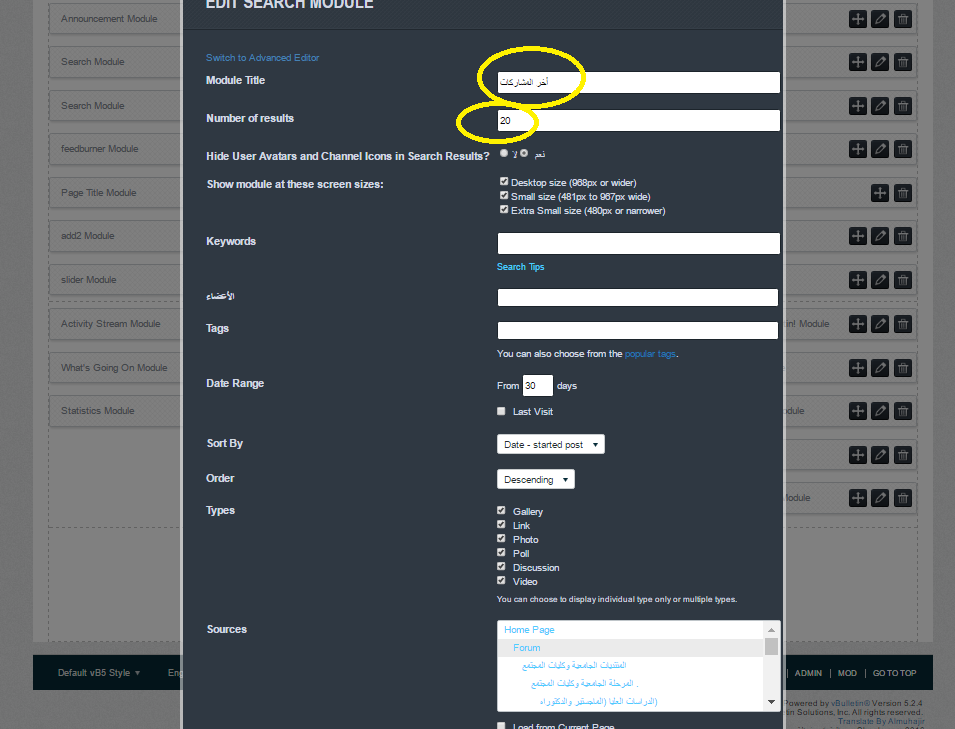955x729 pixels.
Task: Uncheck the Poll type checkbox
Action: coord(501,552)
